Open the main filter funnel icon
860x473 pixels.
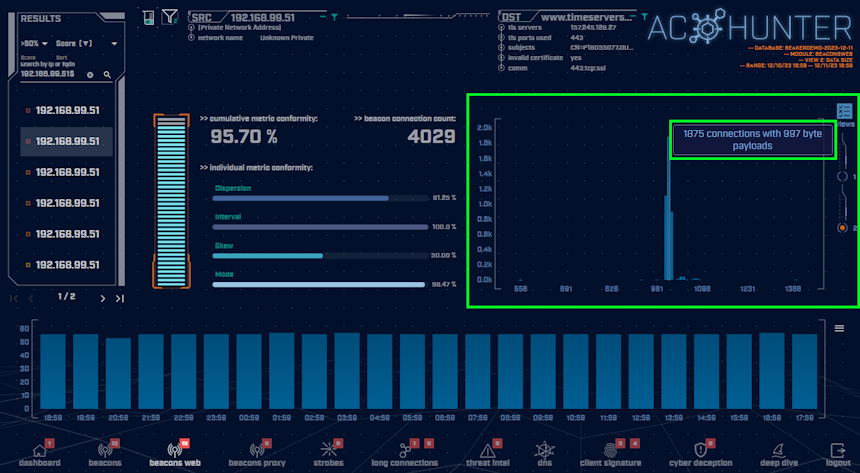pos(169,17)
